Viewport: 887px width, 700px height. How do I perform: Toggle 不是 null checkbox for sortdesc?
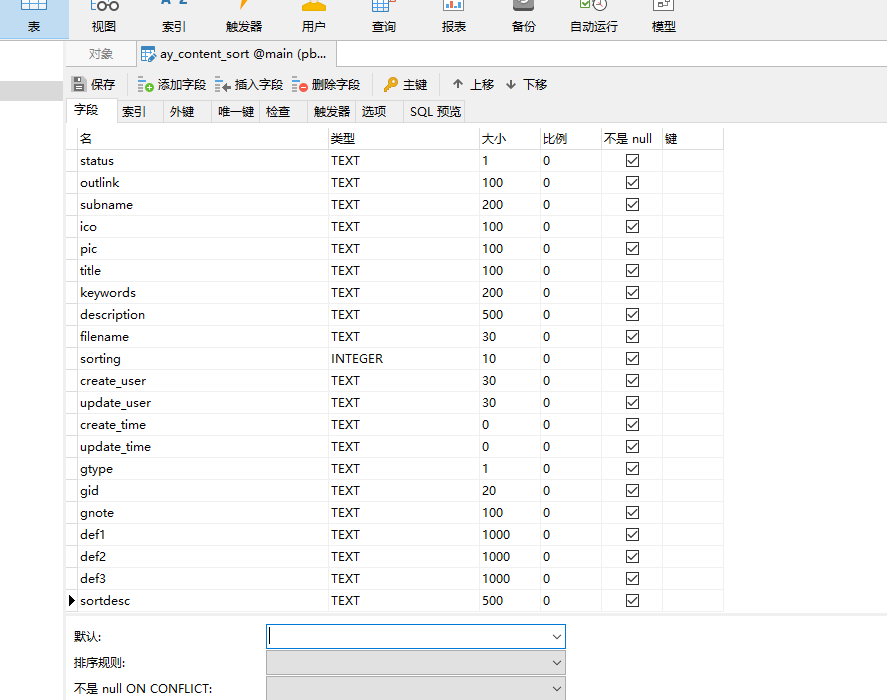[x=632, y=600]
